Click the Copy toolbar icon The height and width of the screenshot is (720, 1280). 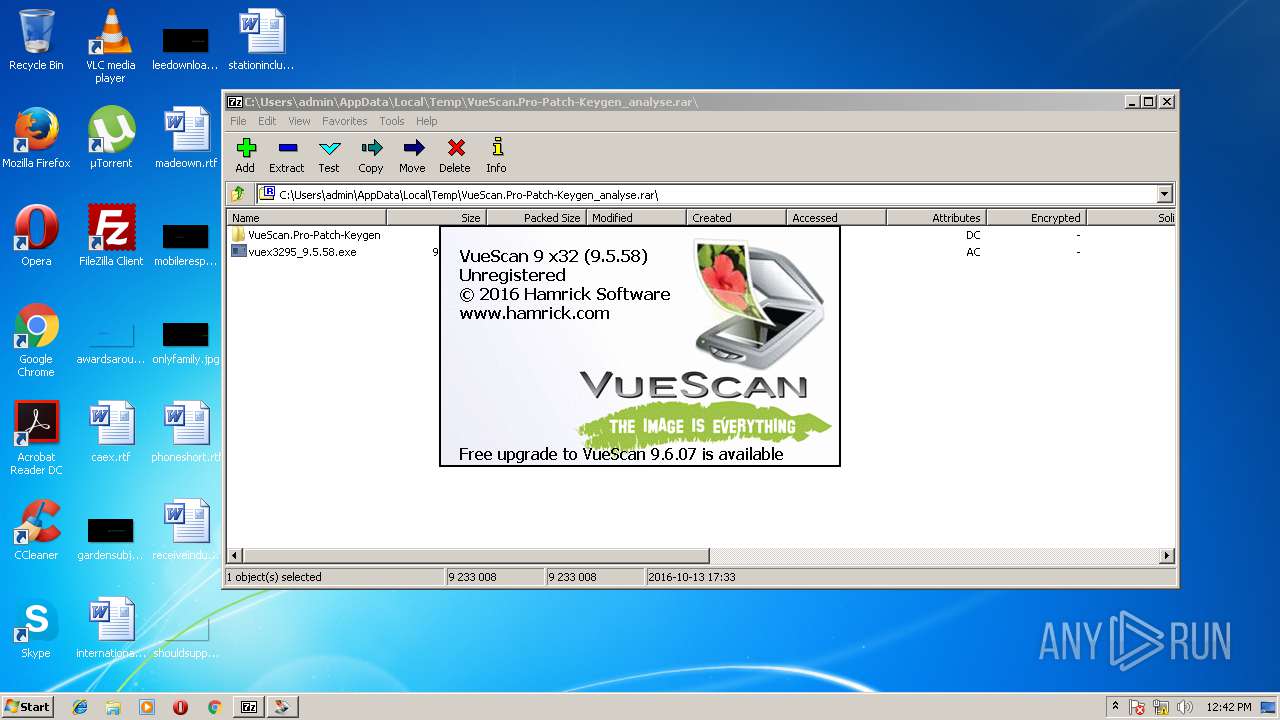tap(371, 156)
